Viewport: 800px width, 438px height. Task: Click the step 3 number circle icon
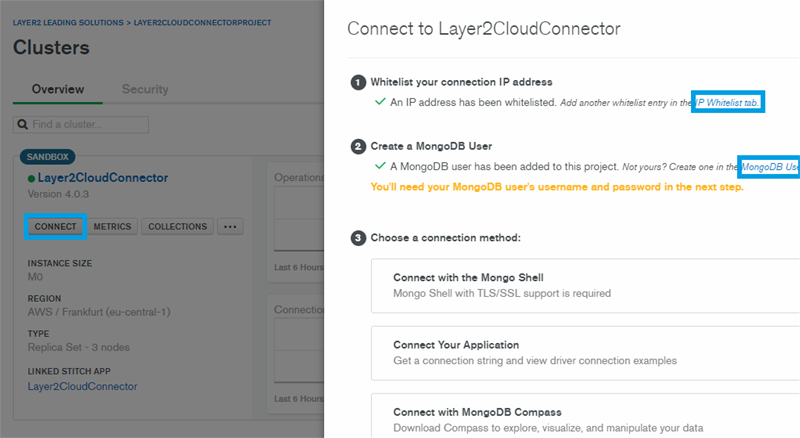coord(357,238)
